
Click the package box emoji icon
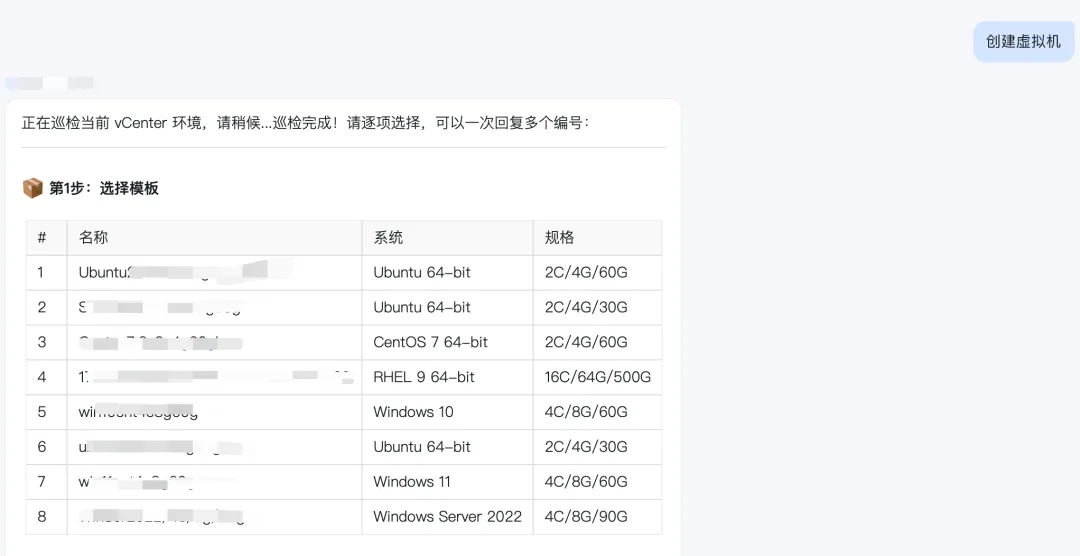[33, 188]
